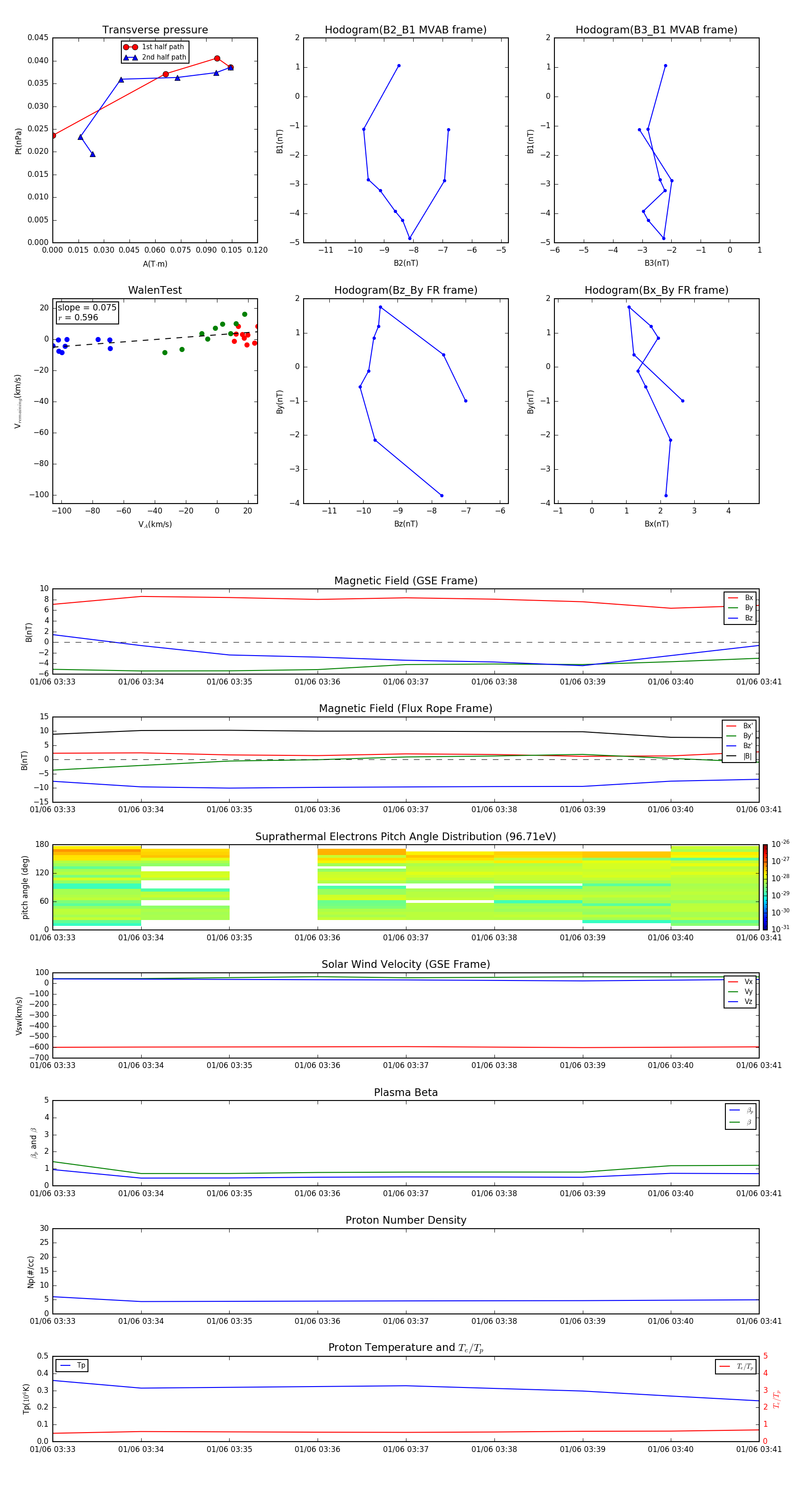Image resolution: width=812 pixels, height=1489 pixels.
Task: Click the 10^-31 colorbar tick label
Action: point(780,929)
